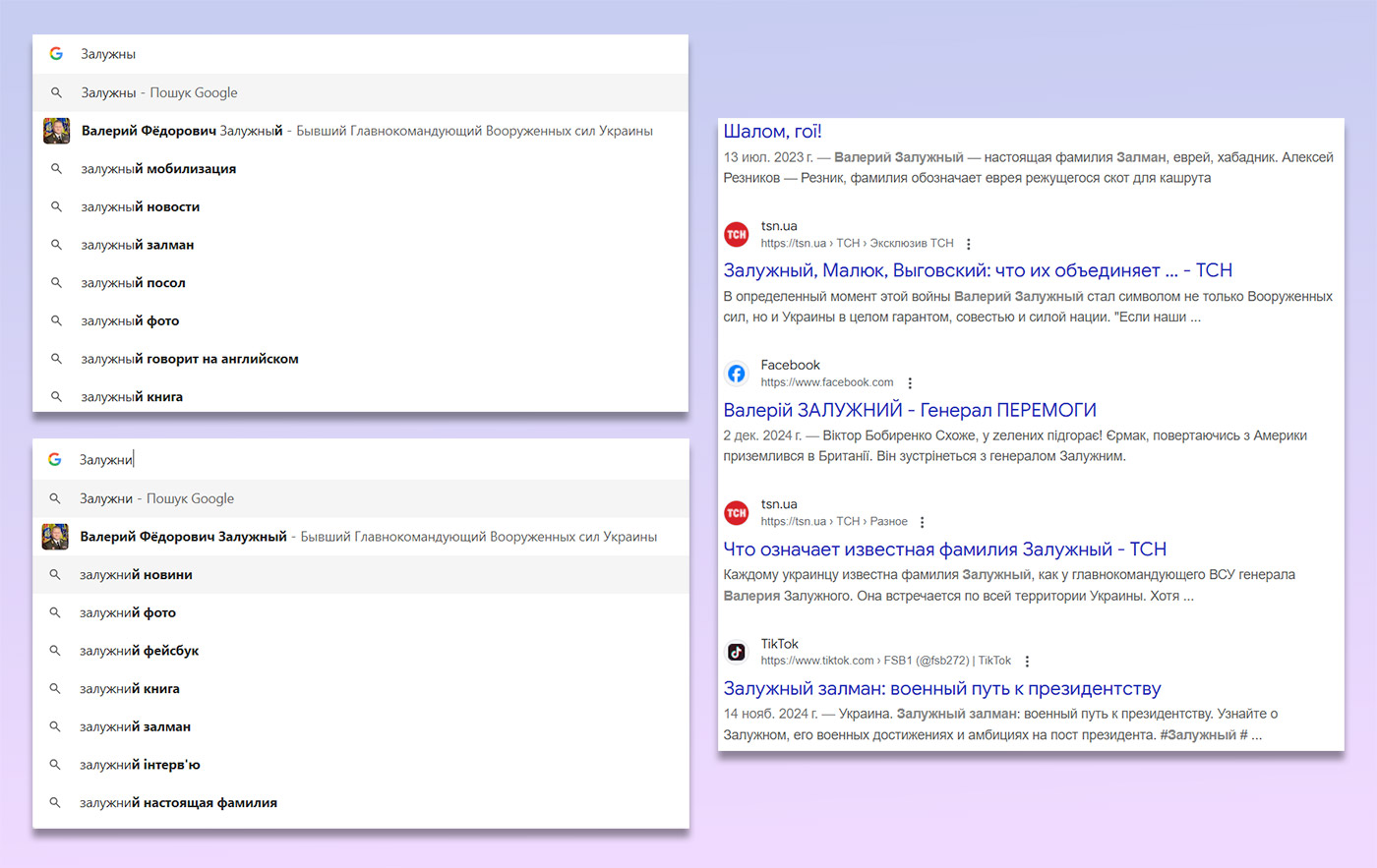
Task: Click Zaluzhny portrait thumbnail in the bottom suggestion list
Action: coord(55,537)
